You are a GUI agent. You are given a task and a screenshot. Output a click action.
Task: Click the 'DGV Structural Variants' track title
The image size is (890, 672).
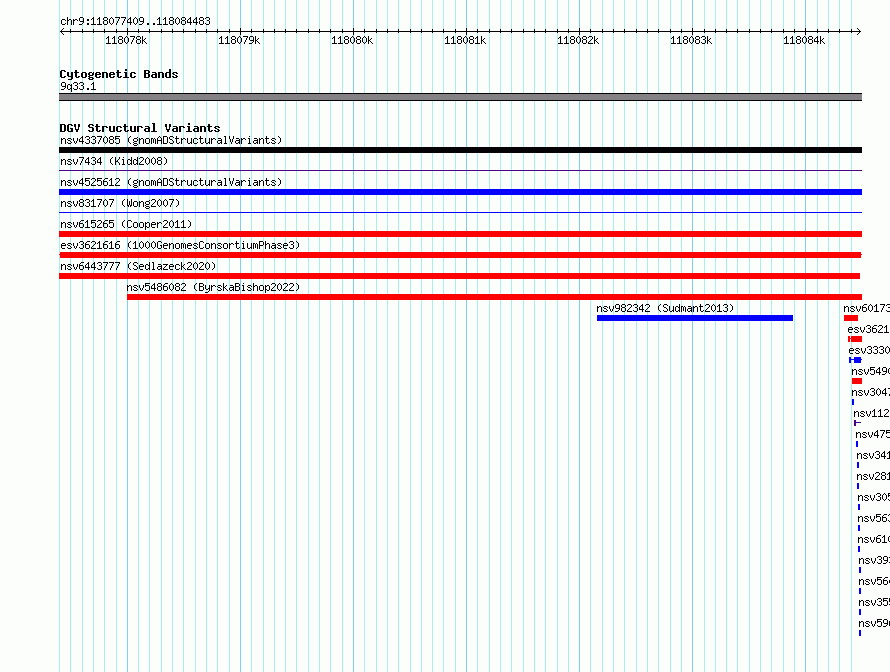140,128
